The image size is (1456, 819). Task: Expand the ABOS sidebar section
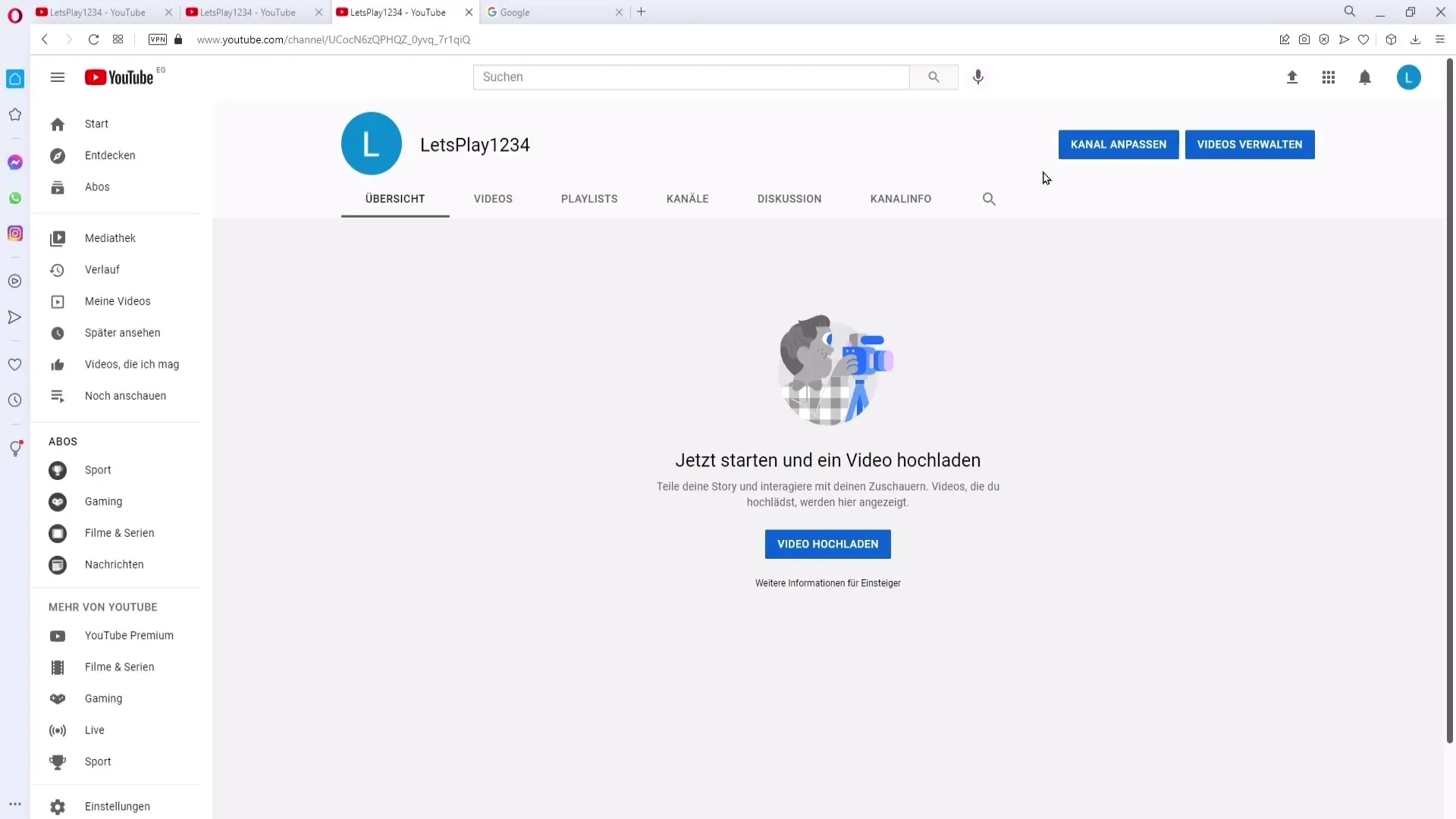(63, 441)
